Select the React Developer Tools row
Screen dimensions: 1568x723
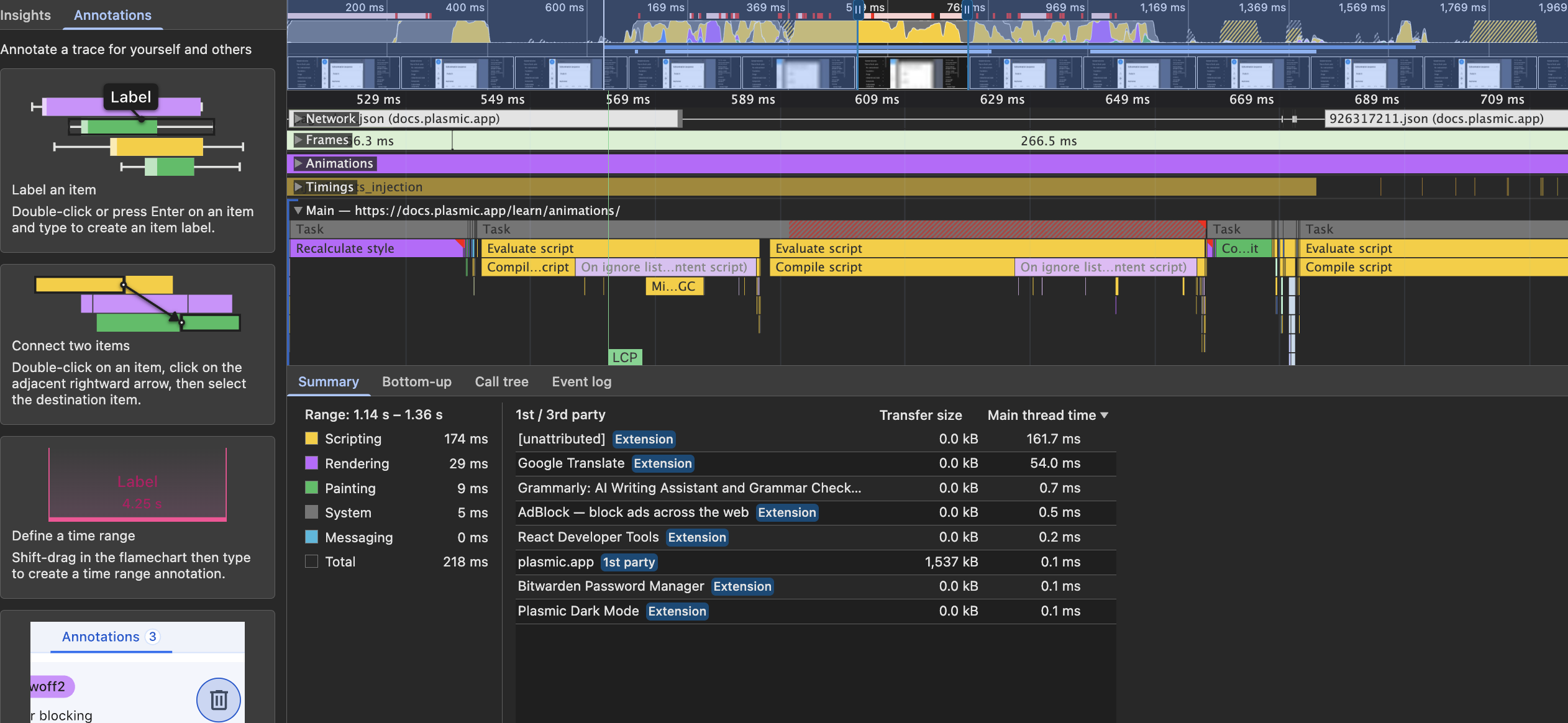coord(815,537)
